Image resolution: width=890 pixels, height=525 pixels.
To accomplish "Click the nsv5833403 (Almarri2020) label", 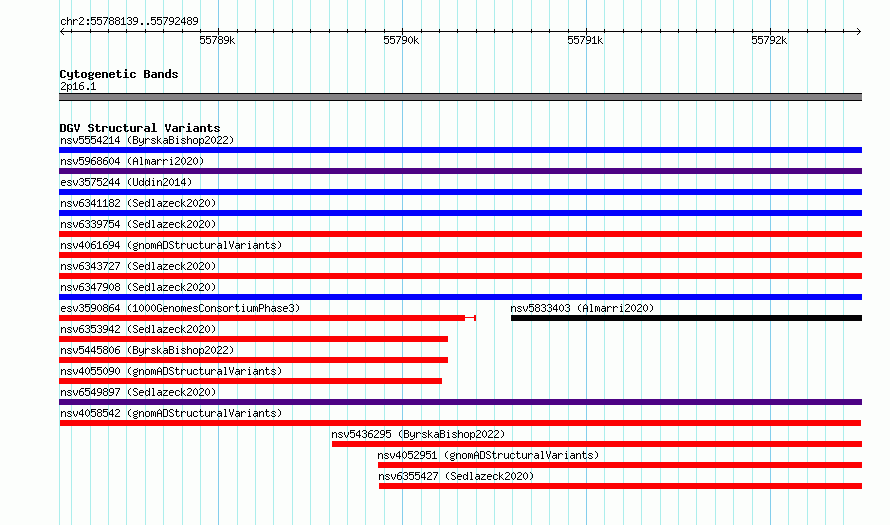I will 582,308.
